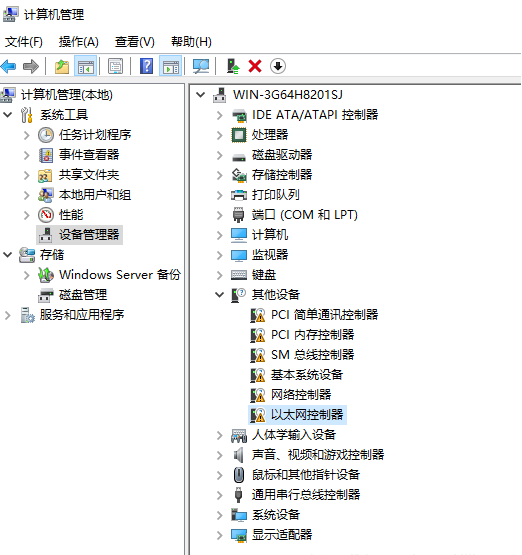Click the 磁盘管理 icon
Viewport: 522px width, 555px height.
point(46,295)
